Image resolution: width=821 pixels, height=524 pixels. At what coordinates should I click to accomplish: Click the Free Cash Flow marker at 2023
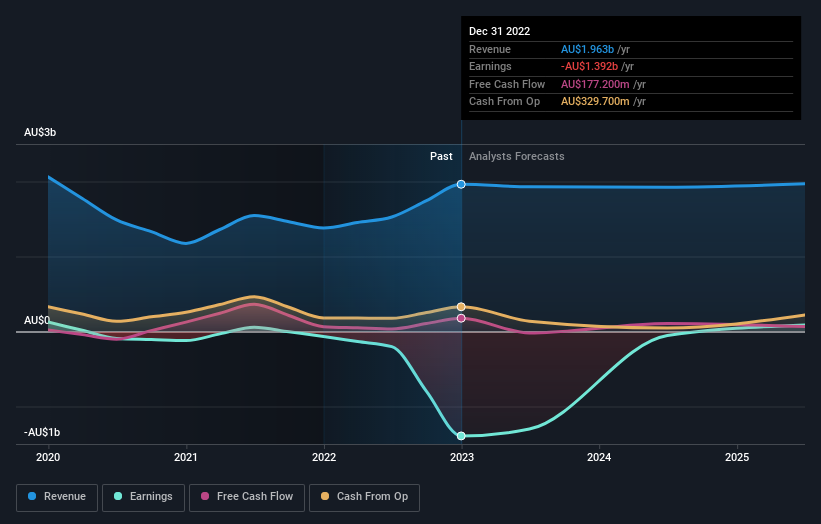click(x=461, y=318)
